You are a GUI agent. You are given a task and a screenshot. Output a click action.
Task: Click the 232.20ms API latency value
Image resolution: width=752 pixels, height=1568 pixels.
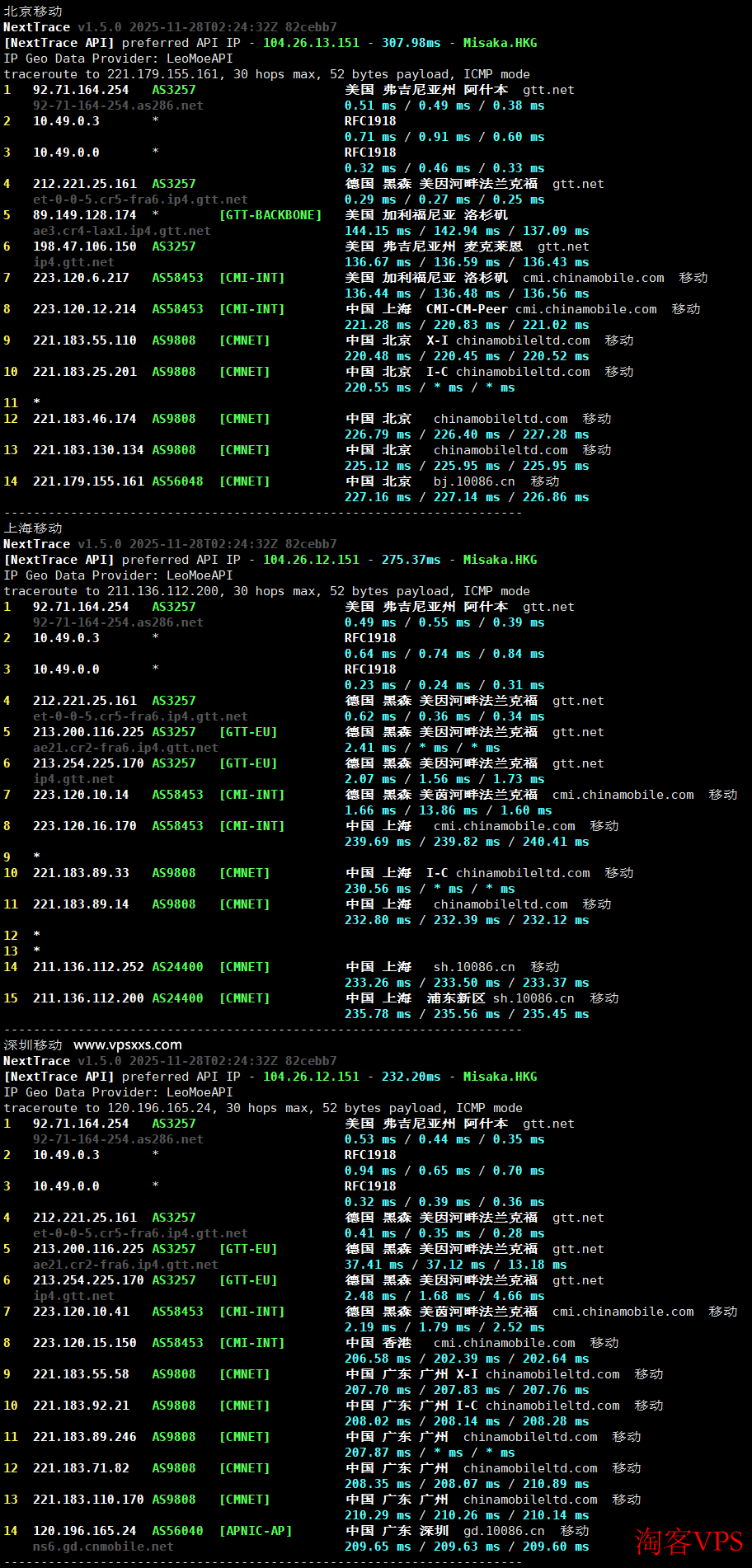(x=411, y=1077)
